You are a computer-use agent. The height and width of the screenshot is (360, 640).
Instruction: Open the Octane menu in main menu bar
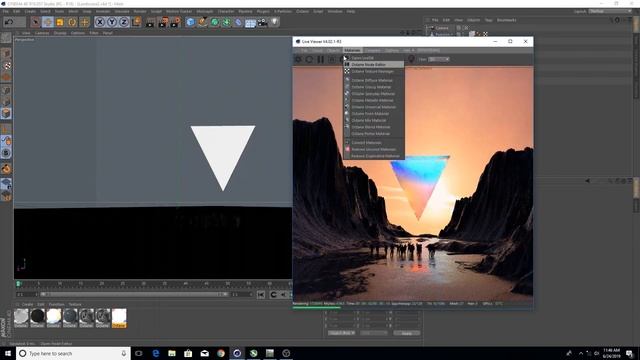(302, 11)
